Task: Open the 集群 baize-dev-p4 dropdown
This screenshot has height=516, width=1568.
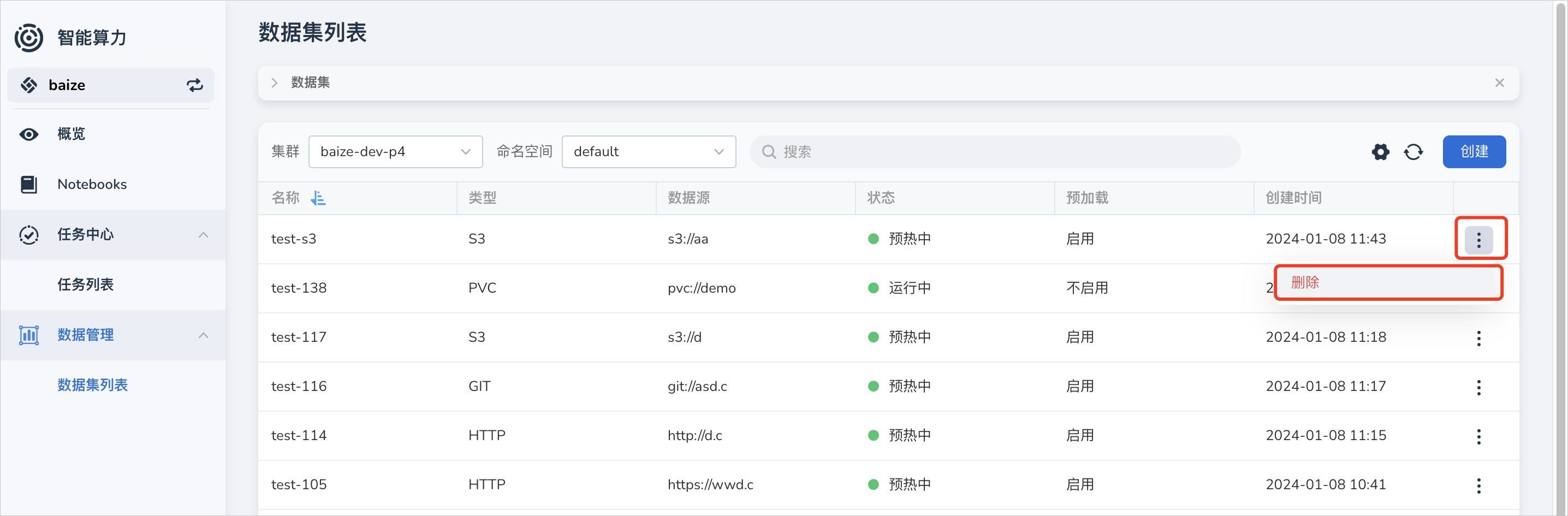Action: (396, 152)
